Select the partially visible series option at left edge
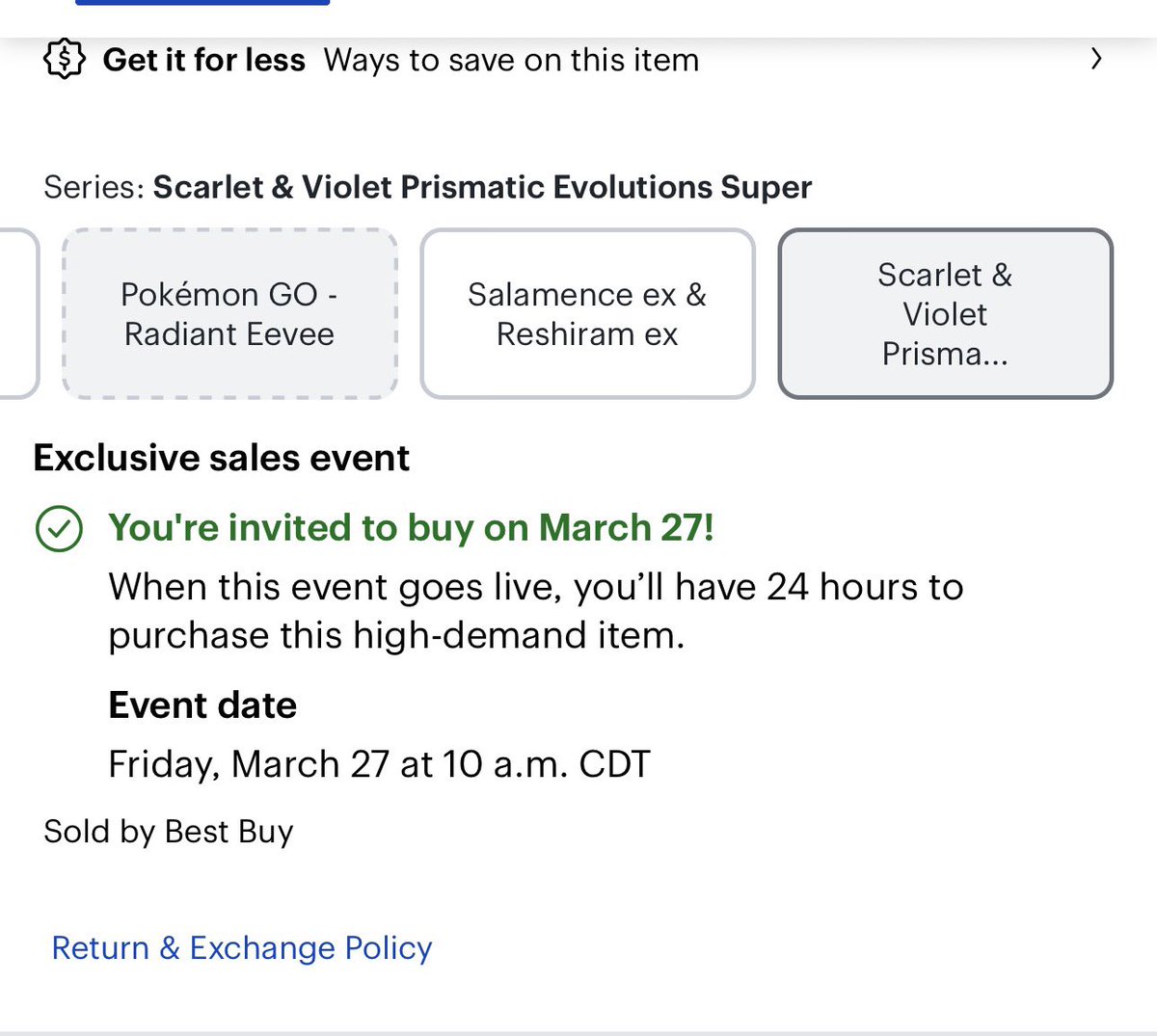This screenshot has height=1036, width=1157. [17, 314]
